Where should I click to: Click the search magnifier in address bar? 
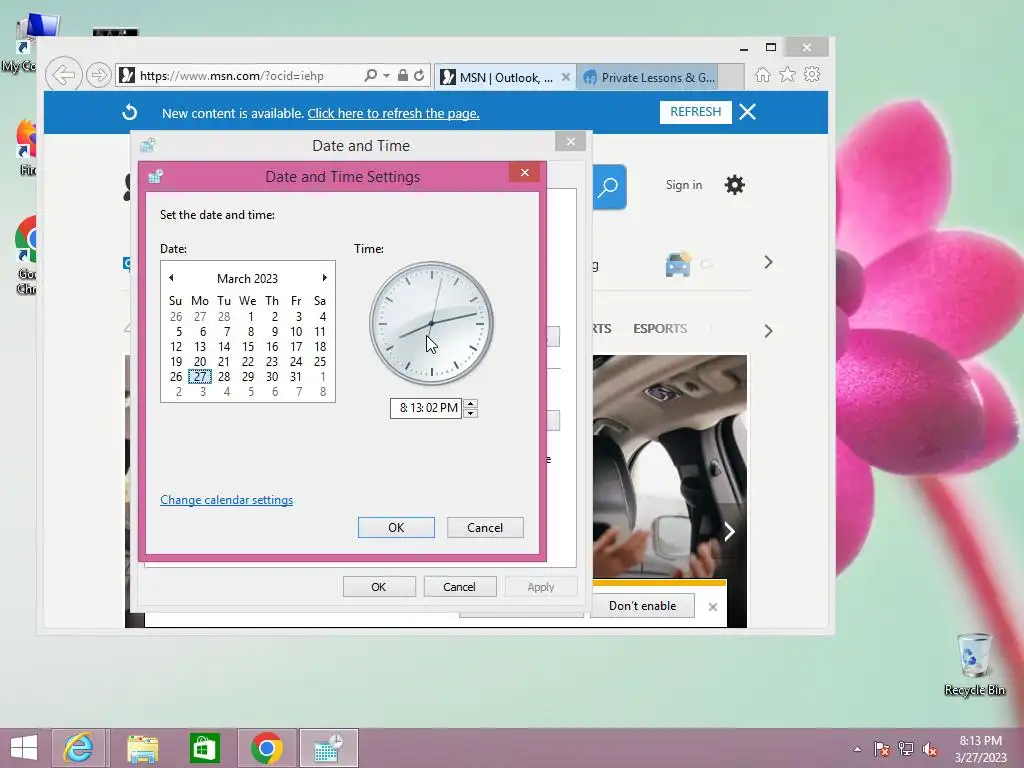coord(370,75)
